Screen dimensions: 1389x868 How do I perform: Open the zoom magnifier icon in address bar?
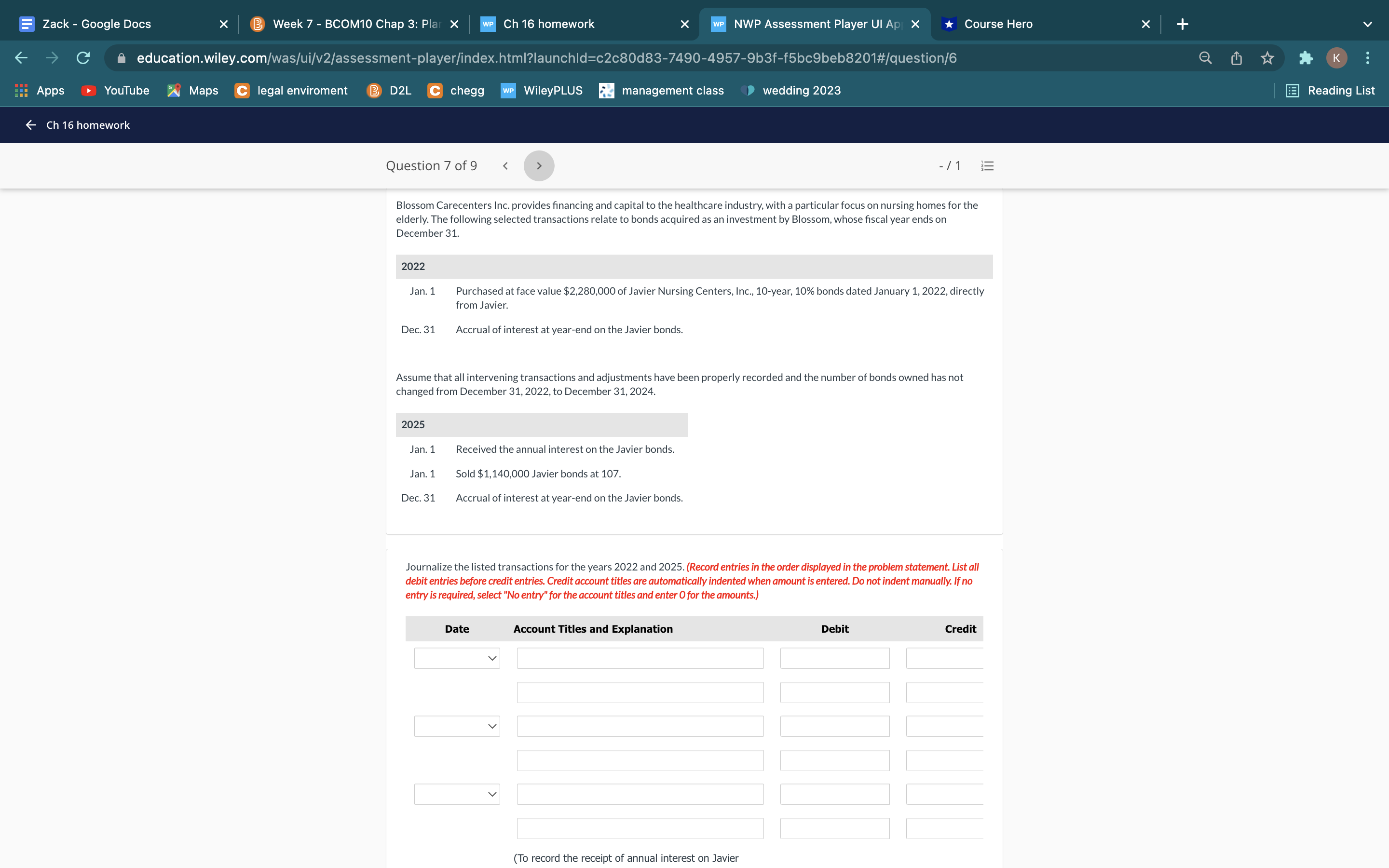[1205, 58]
